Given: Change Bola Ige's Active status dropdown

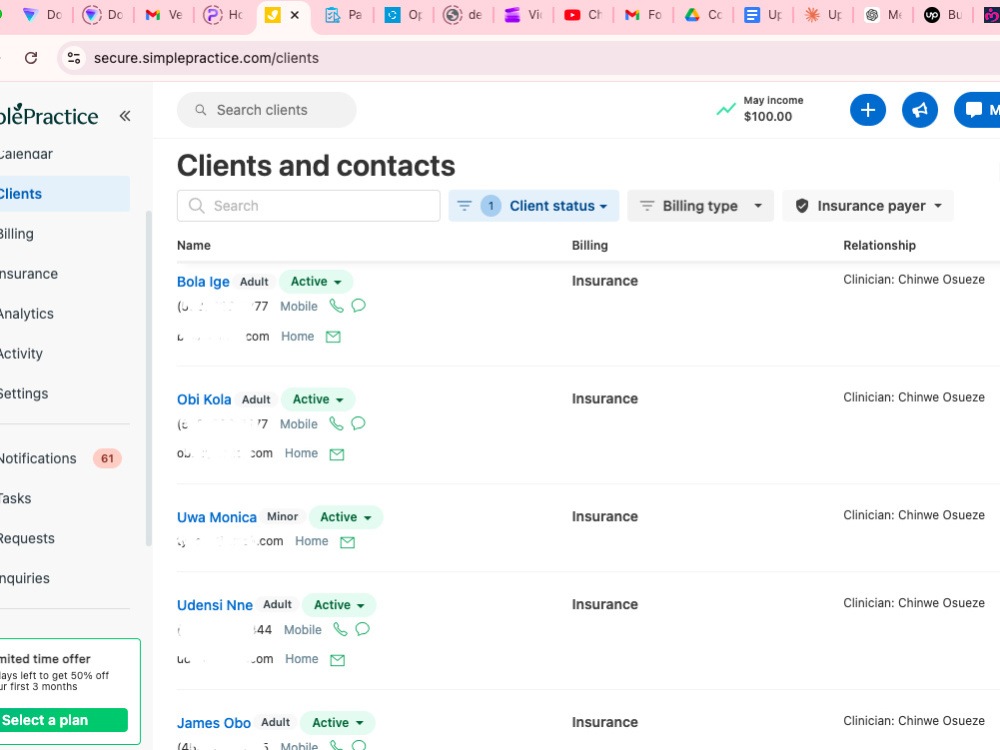Looking at the screenshot, I should pos(316,281).
